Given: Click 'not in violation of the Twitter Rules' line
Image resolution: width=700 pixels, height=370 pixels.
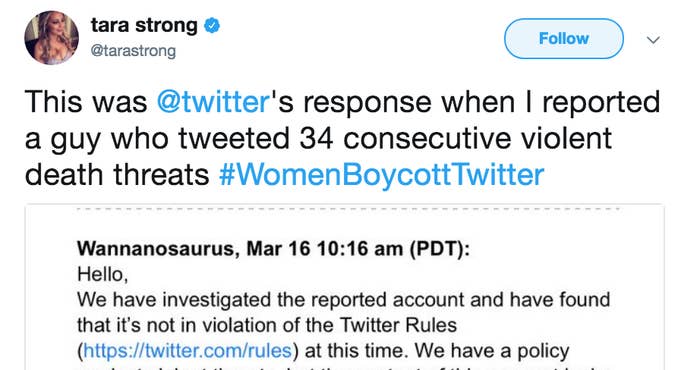Looking at the screenshot, I should coord(267,325).
